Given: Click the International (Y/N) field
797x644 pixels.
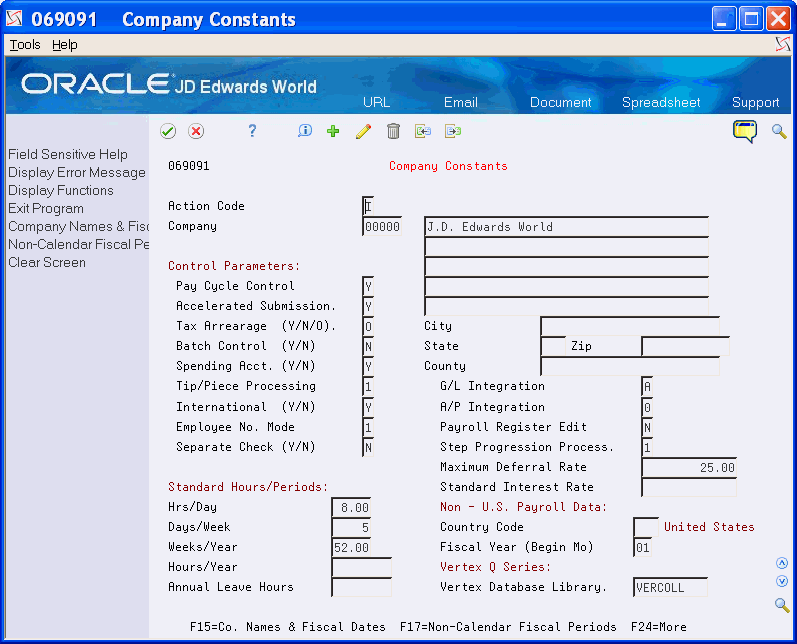Looking at the screenshot, I should tap(368, 407).
